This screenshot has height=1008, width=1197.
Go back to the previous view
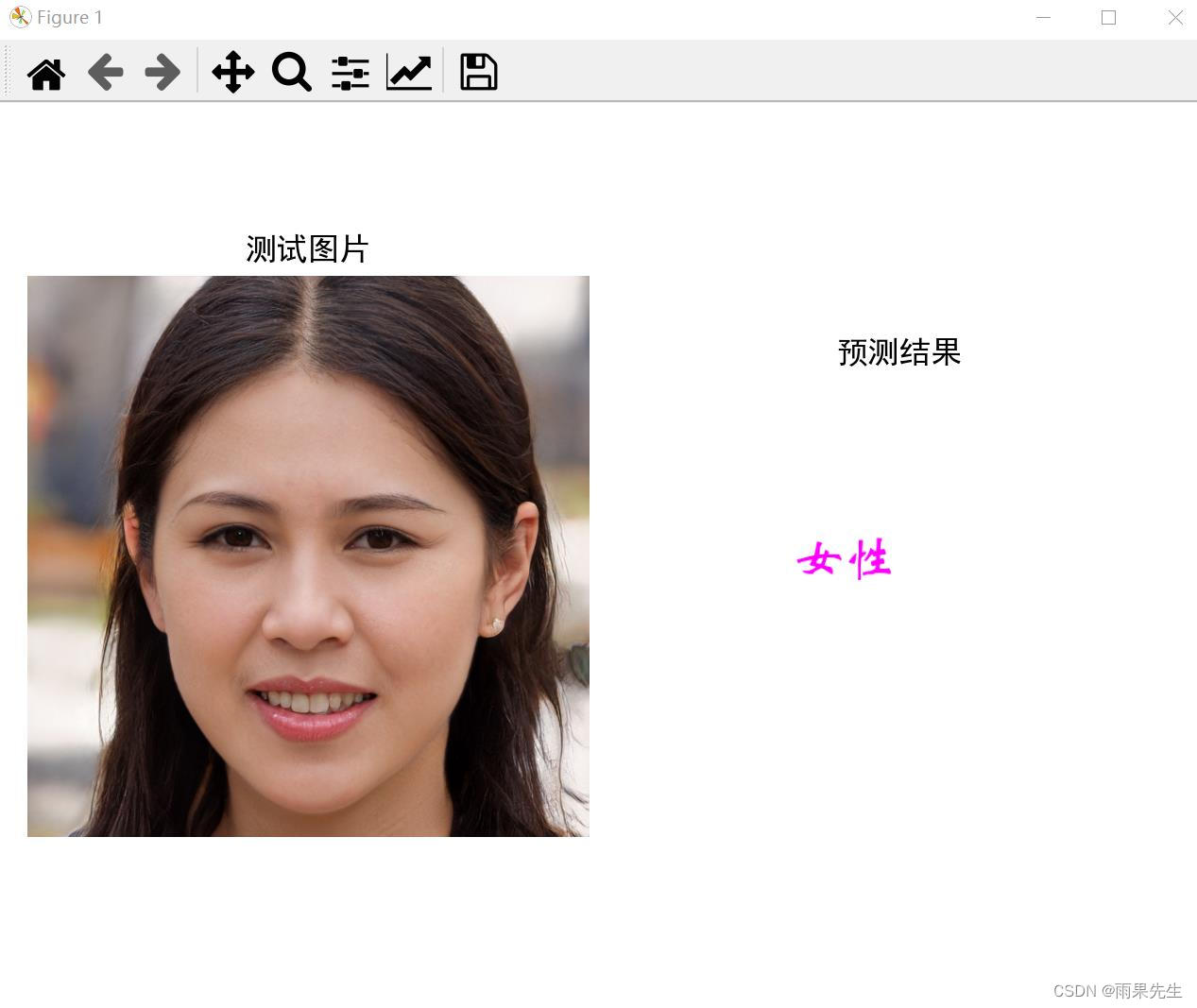tap(105, 72)
